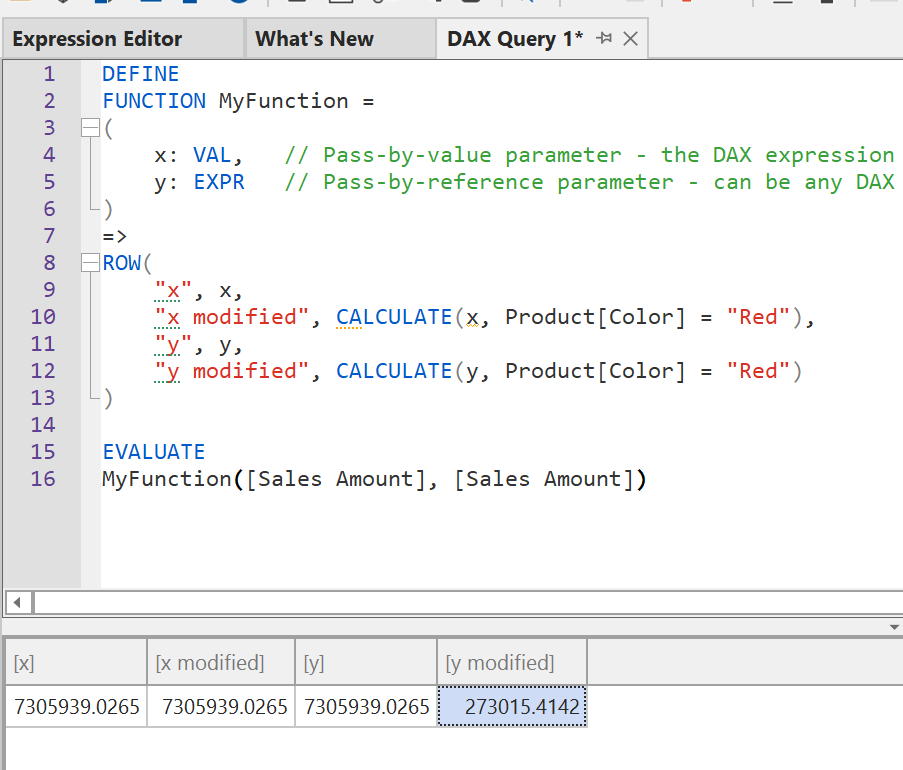Collapse the ROW block at line 8
Viewport: 903px width, 770px height.
point(90,264)
